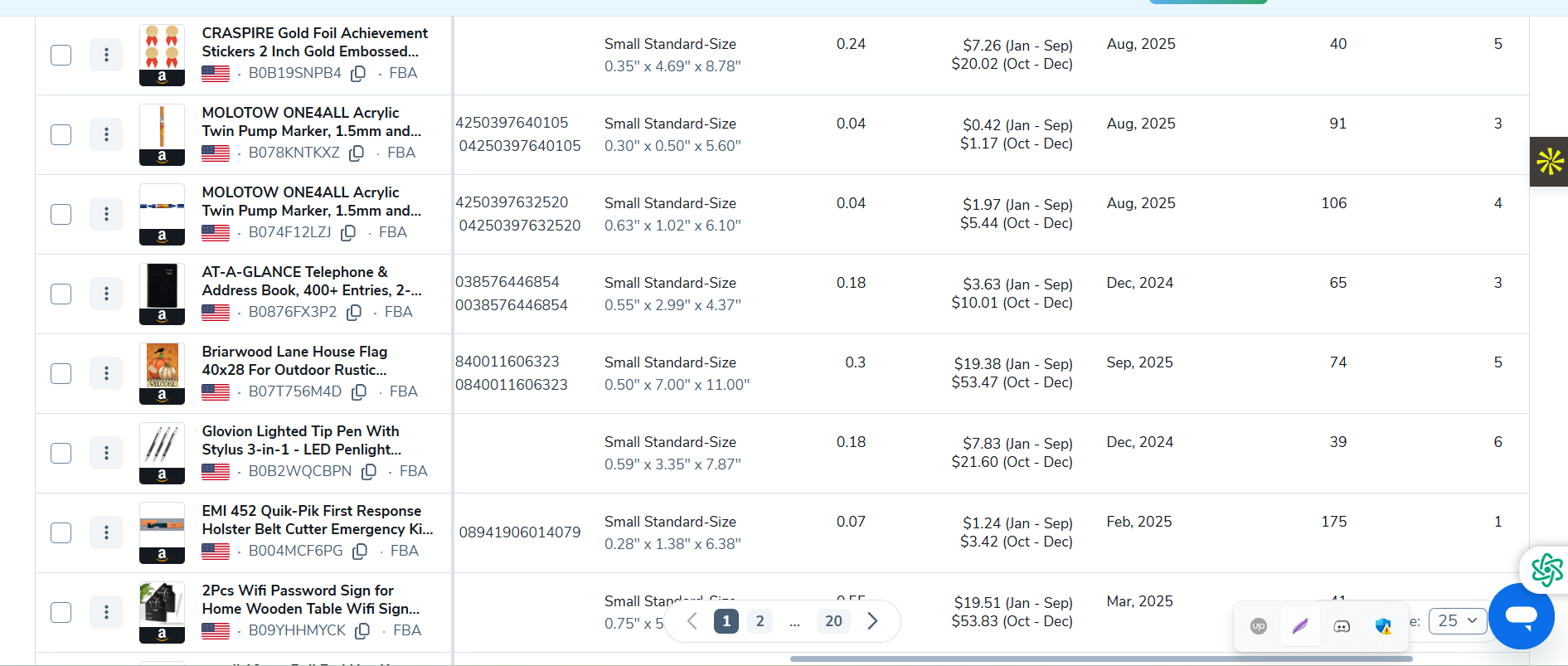This screenshot has height=666, width=1568.
Task: Click the UPC value 038576446854
Action: [x=507, y=282]
